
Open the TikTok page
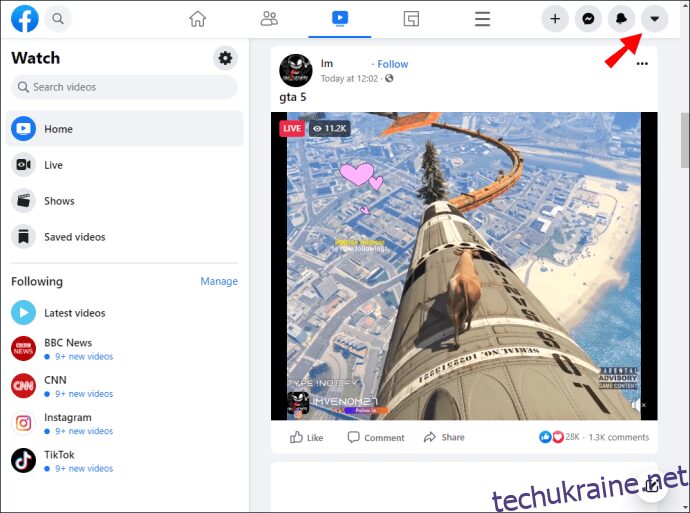coord(124,461)
